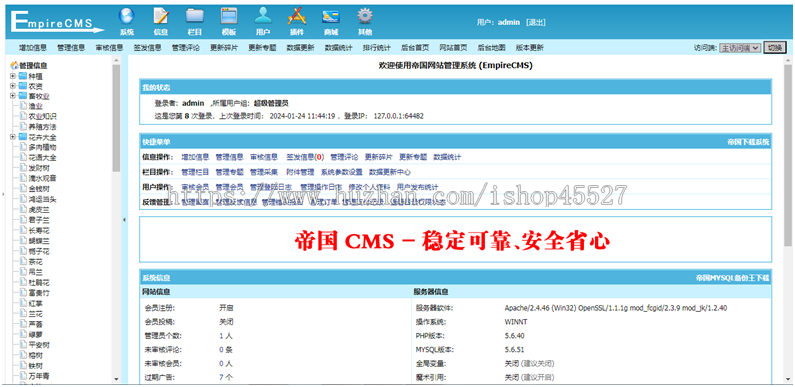Open the 用户 (User) person icon
The height and width of the screenshot is (387, 795).
click(x=263, y=16)
